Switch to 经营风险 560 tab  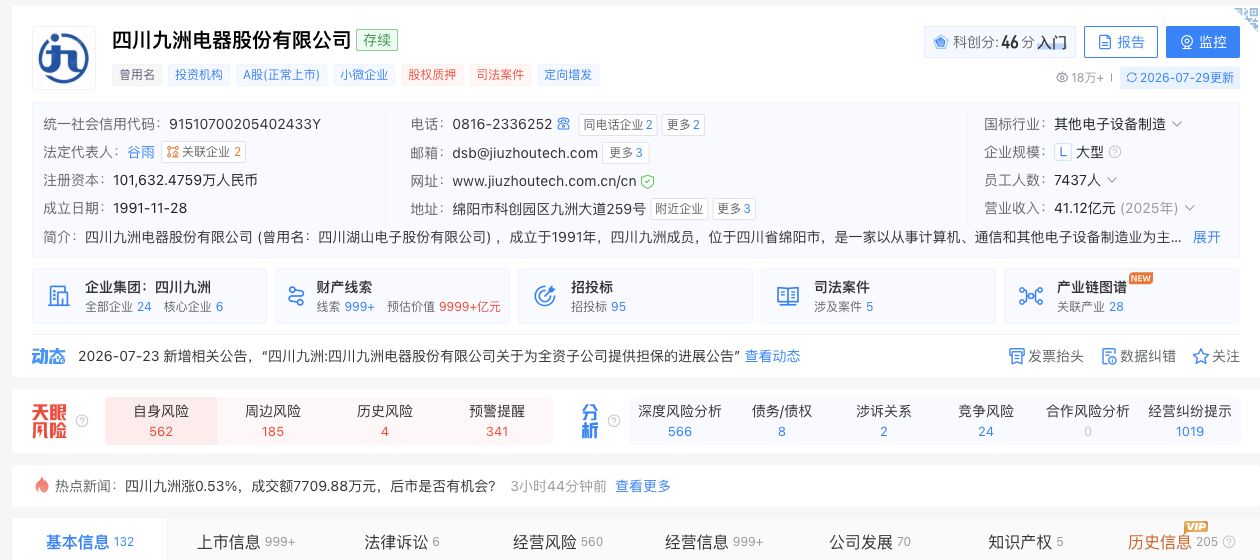(x=558, y=542)
